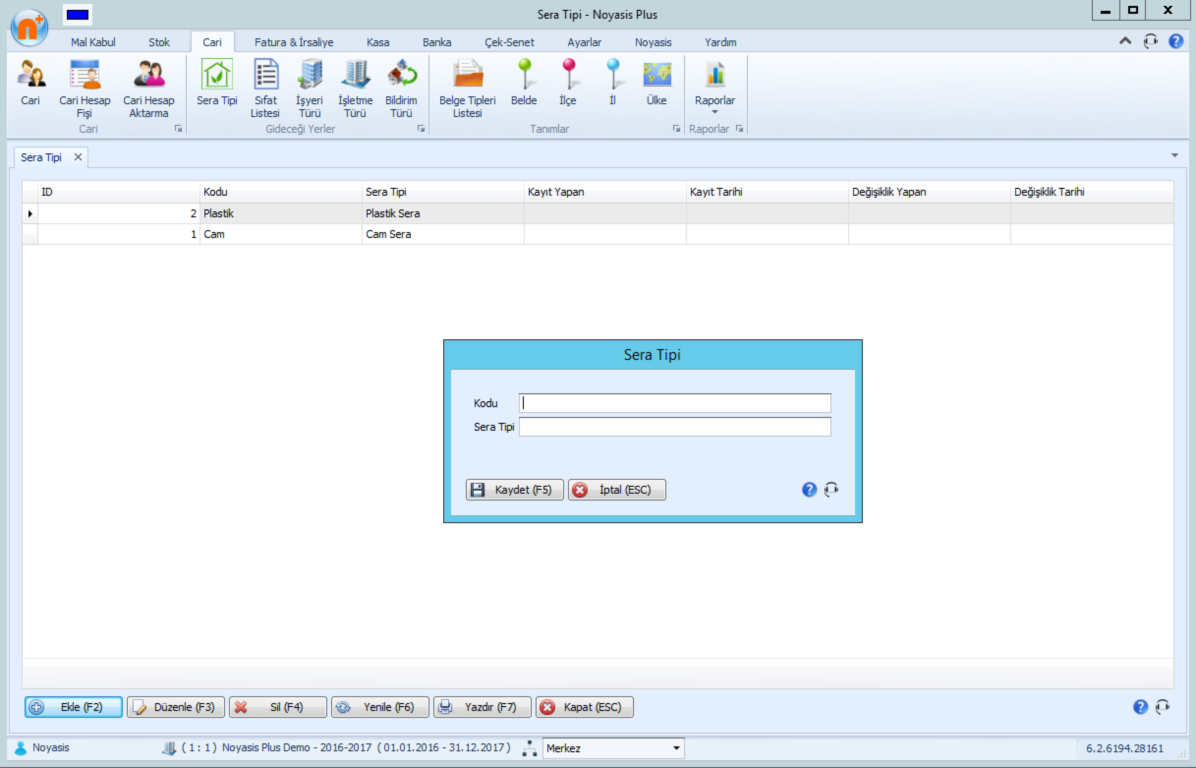Switch to the Banka tab
Image resolution: width=1196 pixels, height=768 pixels.
pyautogui.click(x=437, y=42)
